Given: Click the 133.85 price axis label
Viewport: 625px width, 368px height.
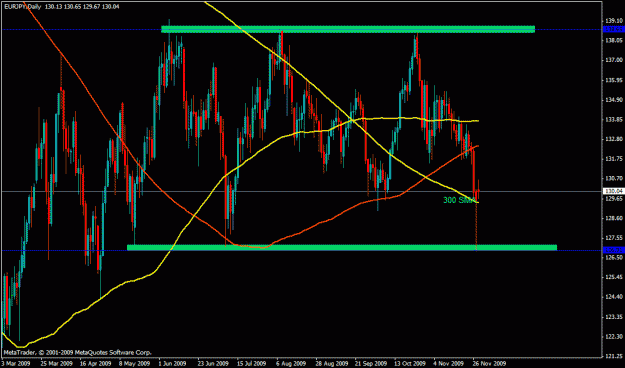Looking at the screenshot, I should 614,119.
